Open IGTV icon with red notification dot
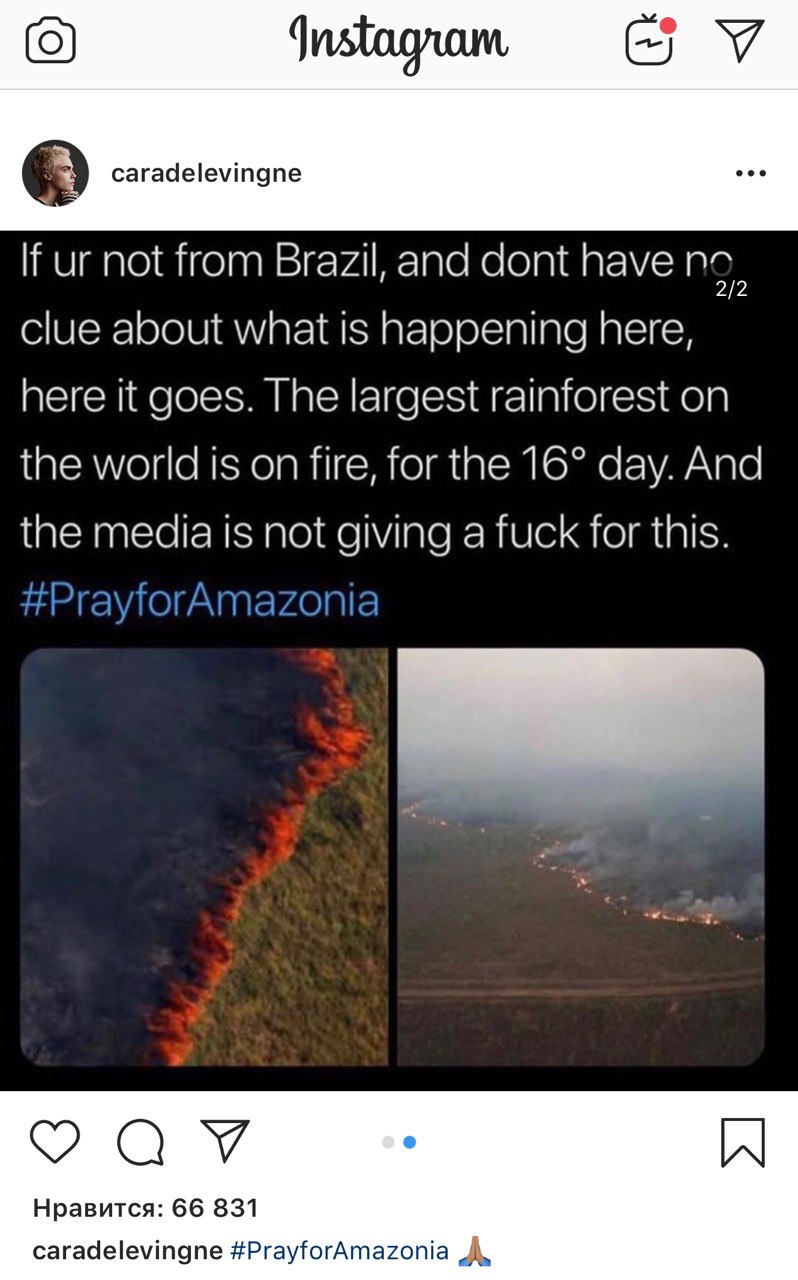This screenshot has height=1280, width=798. (x=650, y=41)
